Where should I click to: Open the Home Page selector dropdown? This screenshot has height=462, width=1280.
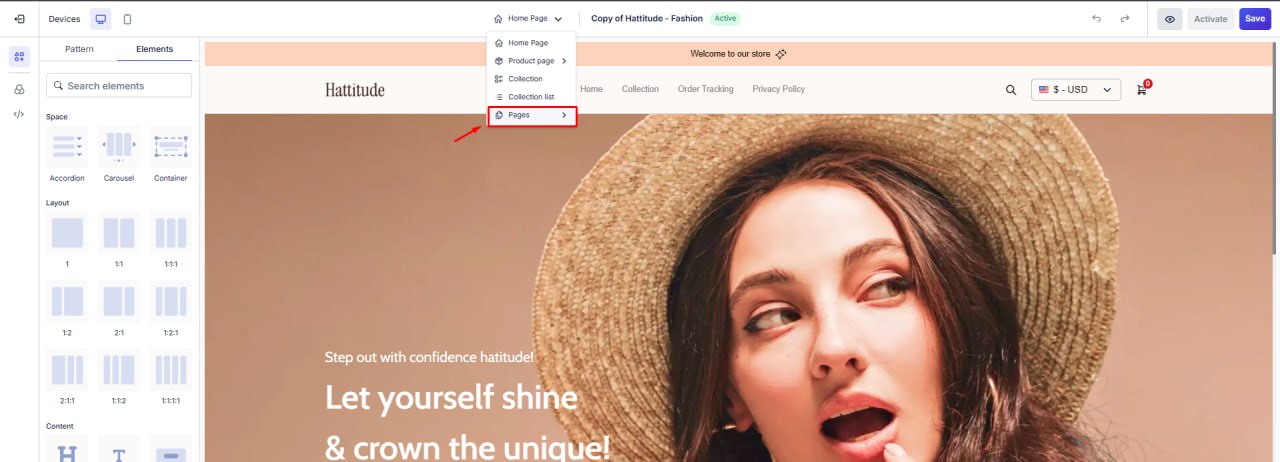[x=528, y=19]
